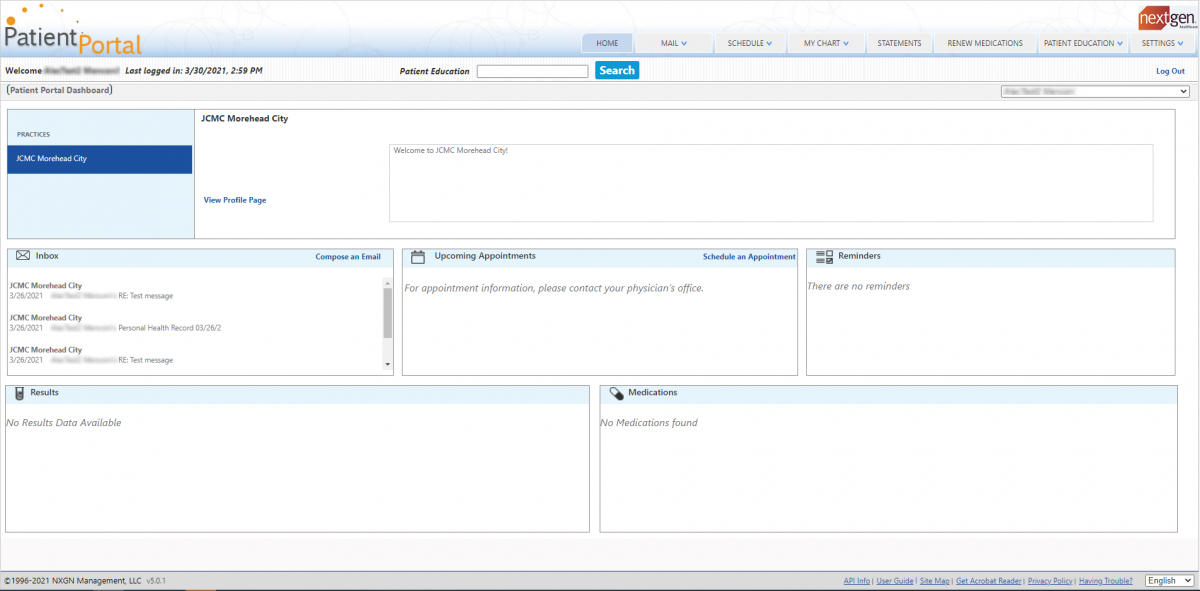Click the There are no reminders text
This screenshot has height=591, width=1200.
pyautogui.click(x=859, y=287)
